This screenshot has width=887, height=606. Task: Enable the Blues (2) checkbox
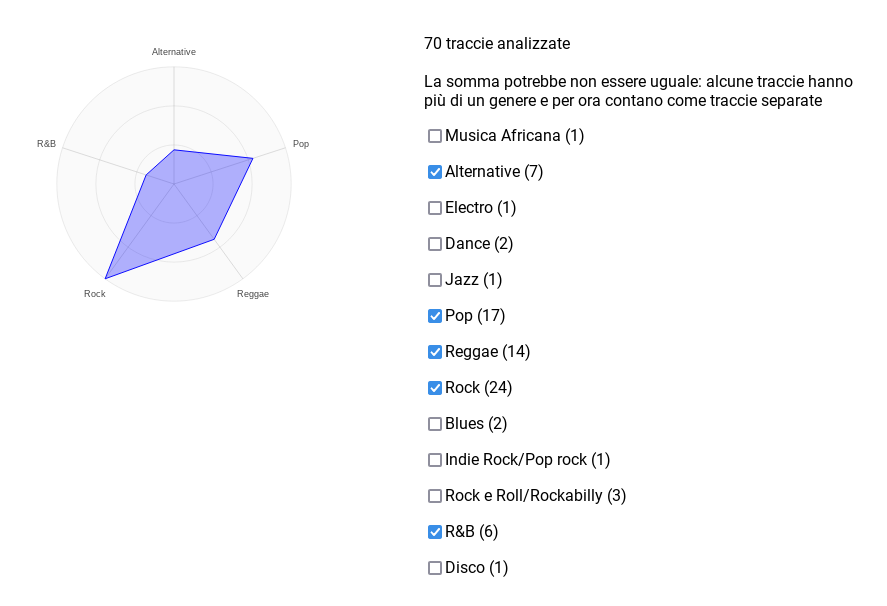[x=434, y=423]
